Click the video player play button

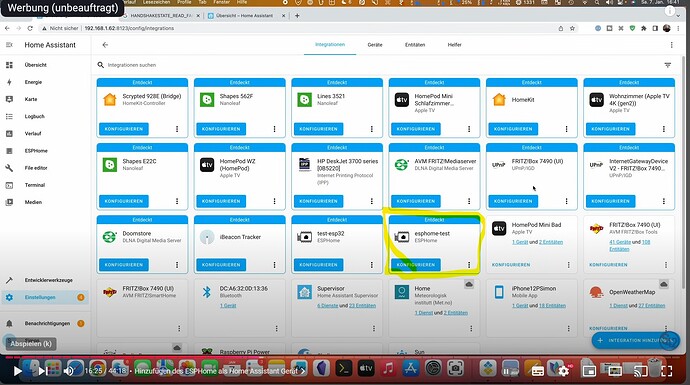coord(17,371)
